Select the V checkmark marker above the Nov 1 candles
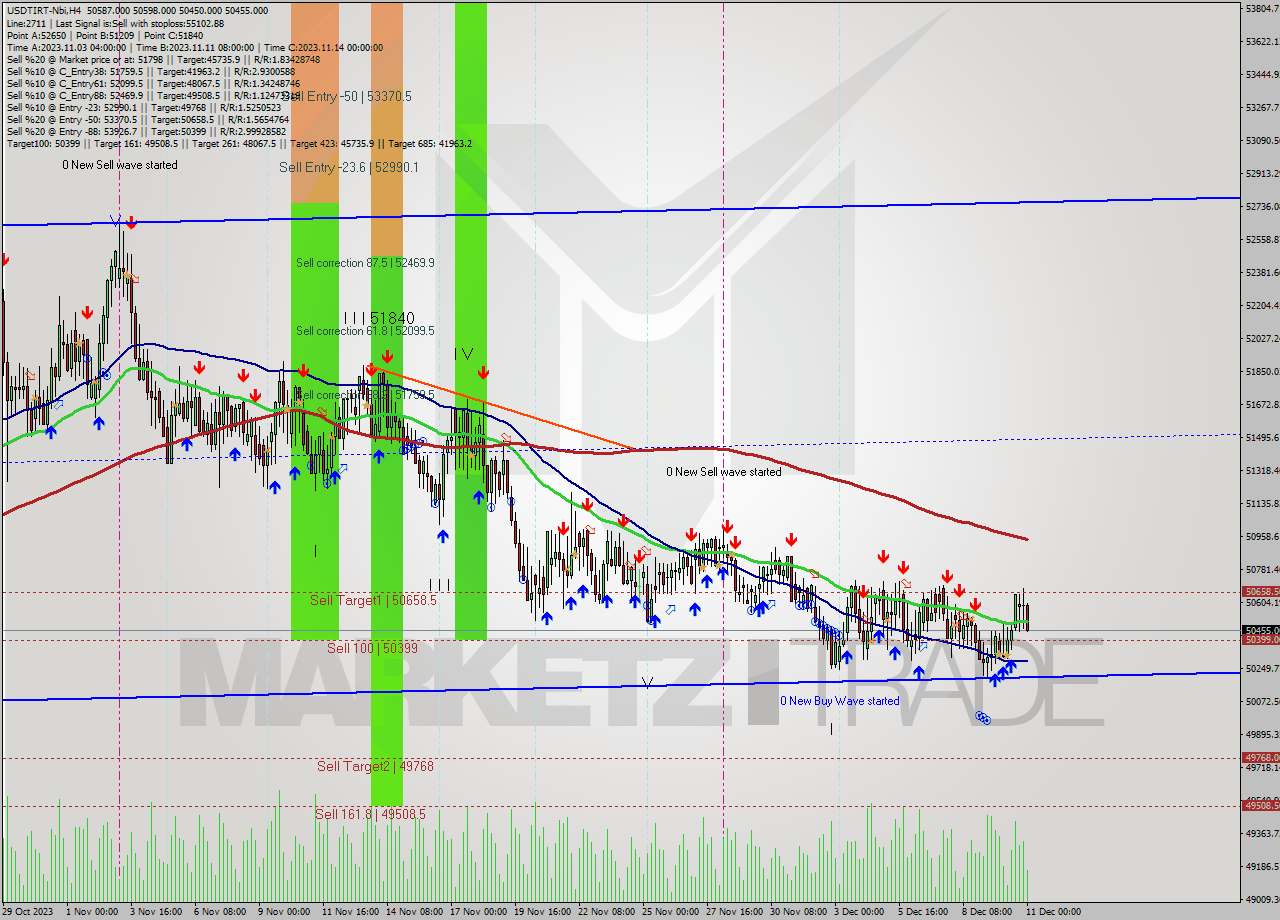This screenshot has width=1280, height=920. (115, 222)
